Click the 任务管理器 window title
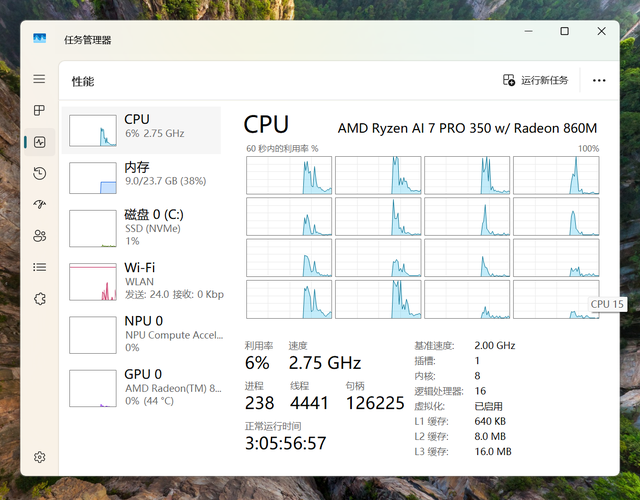 (x=88, y=40)
